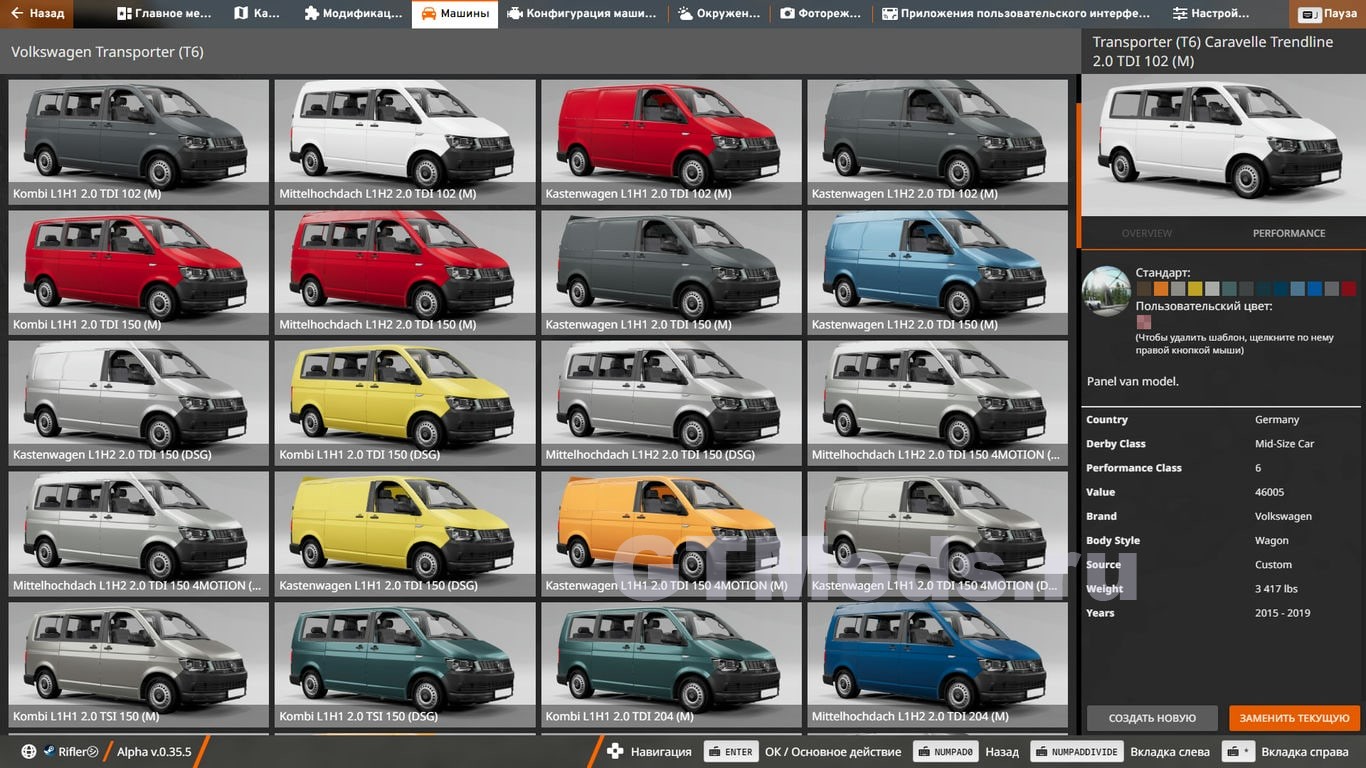Screen dimensions: 1366x768
Task: Pick the yellow standard color swatch
Action: [x=1194, y=289]
